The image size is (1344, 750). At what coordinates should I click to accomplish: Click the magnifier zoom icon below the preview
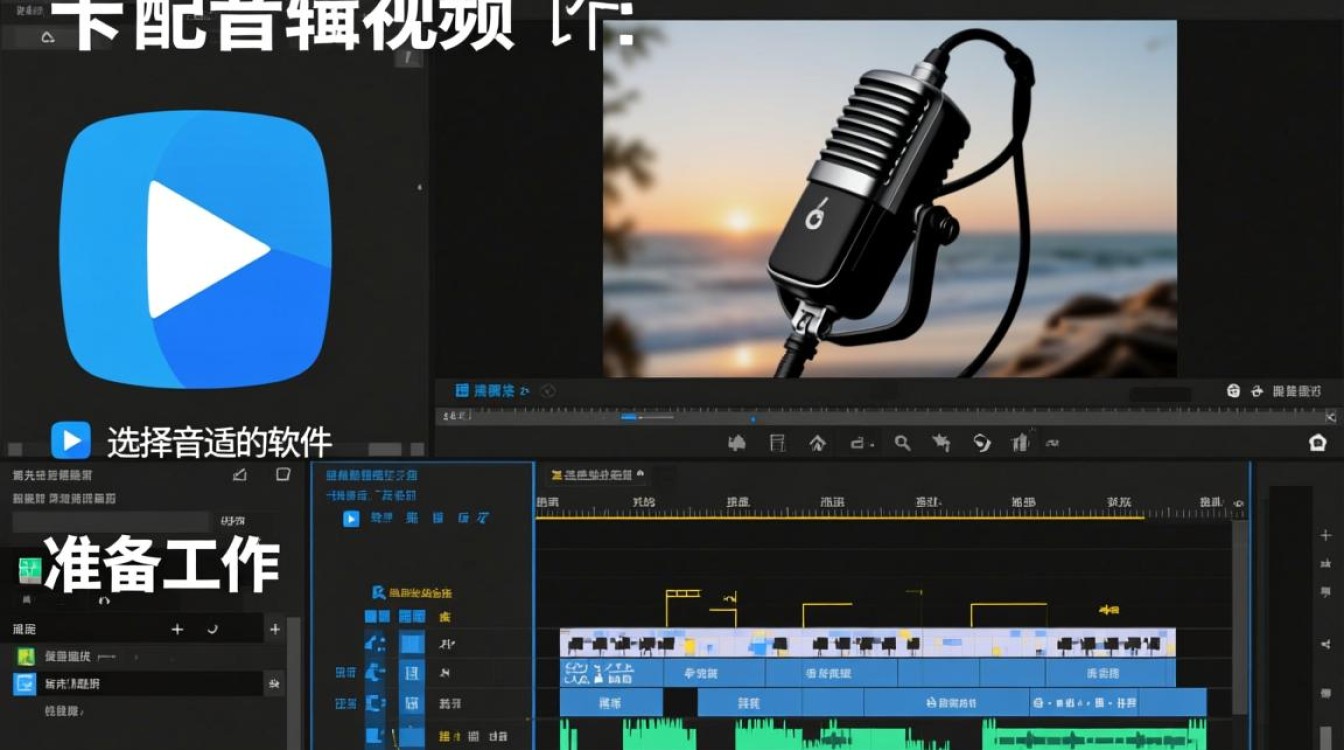(902, 442)
